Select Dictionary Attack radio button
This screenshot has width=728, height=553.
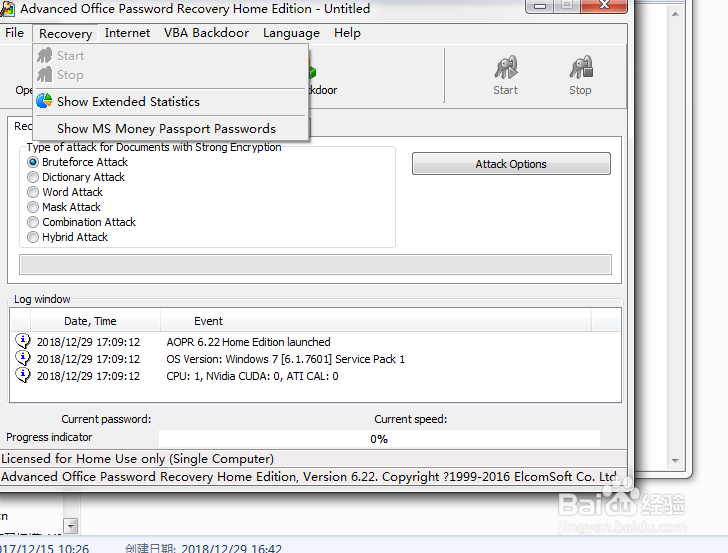pos(32,177)
